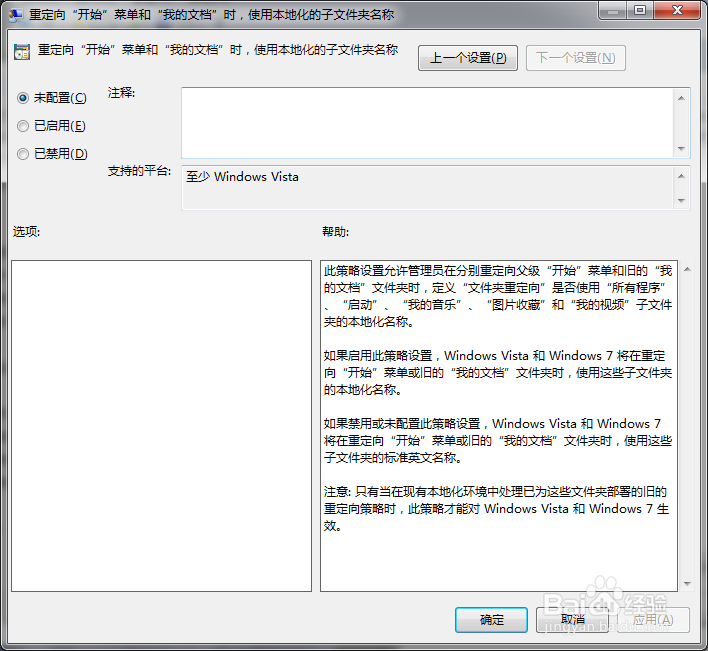
Task: Click the help note starting 注意
Action: click(496, 509)
